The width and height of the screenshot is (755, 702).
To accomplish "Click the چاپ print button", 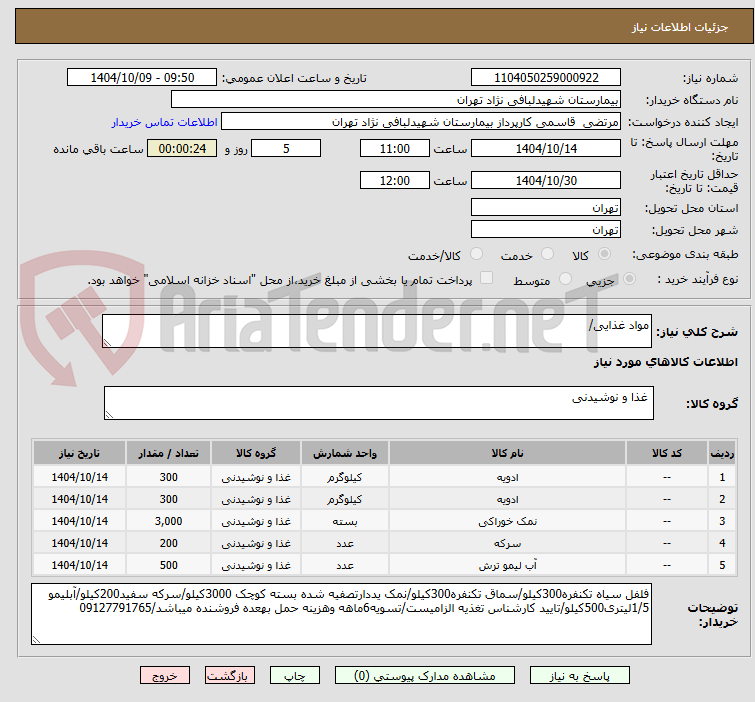I will [x=295, y=676].
